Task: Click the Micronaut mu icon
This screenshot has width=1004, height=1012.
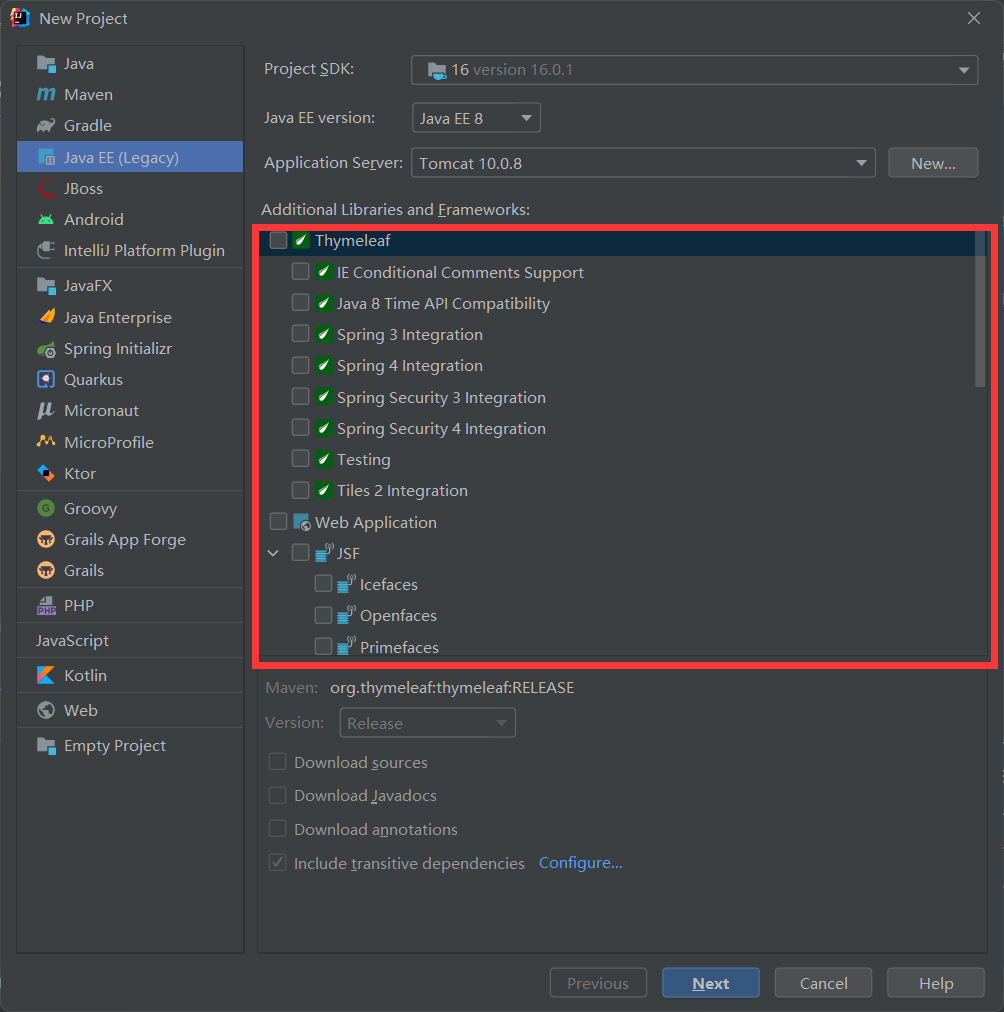Action: 46,410
